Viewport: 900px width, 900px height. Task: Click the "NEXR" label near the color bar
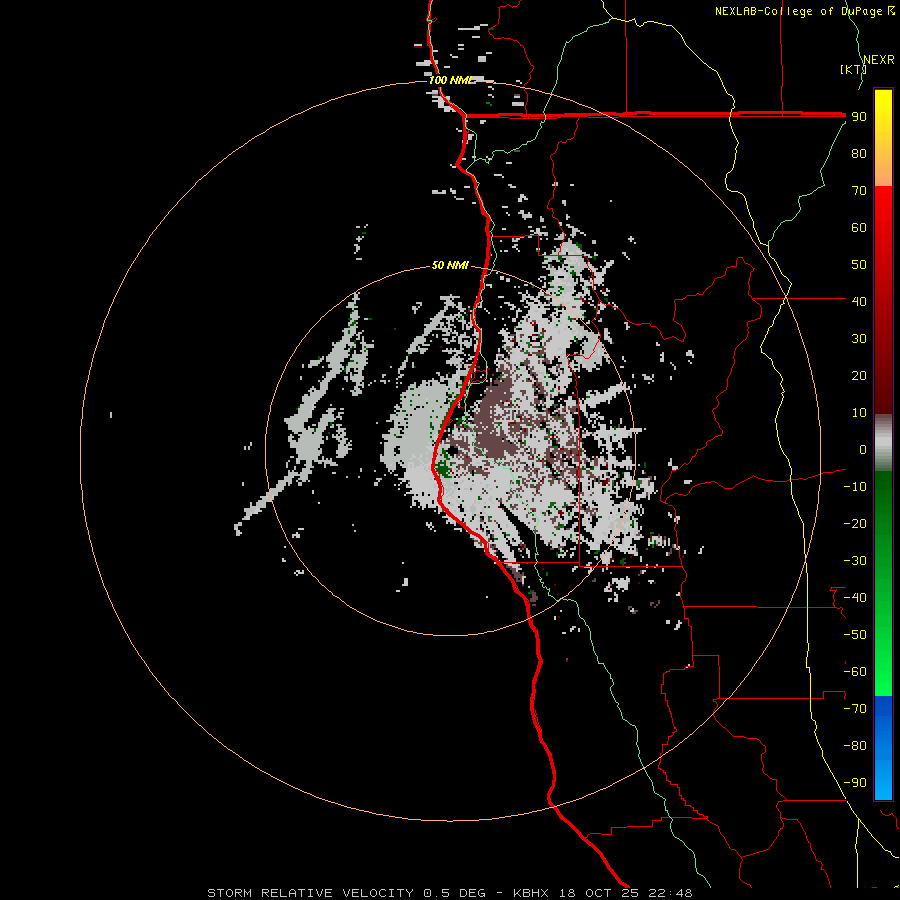point(879,60)
